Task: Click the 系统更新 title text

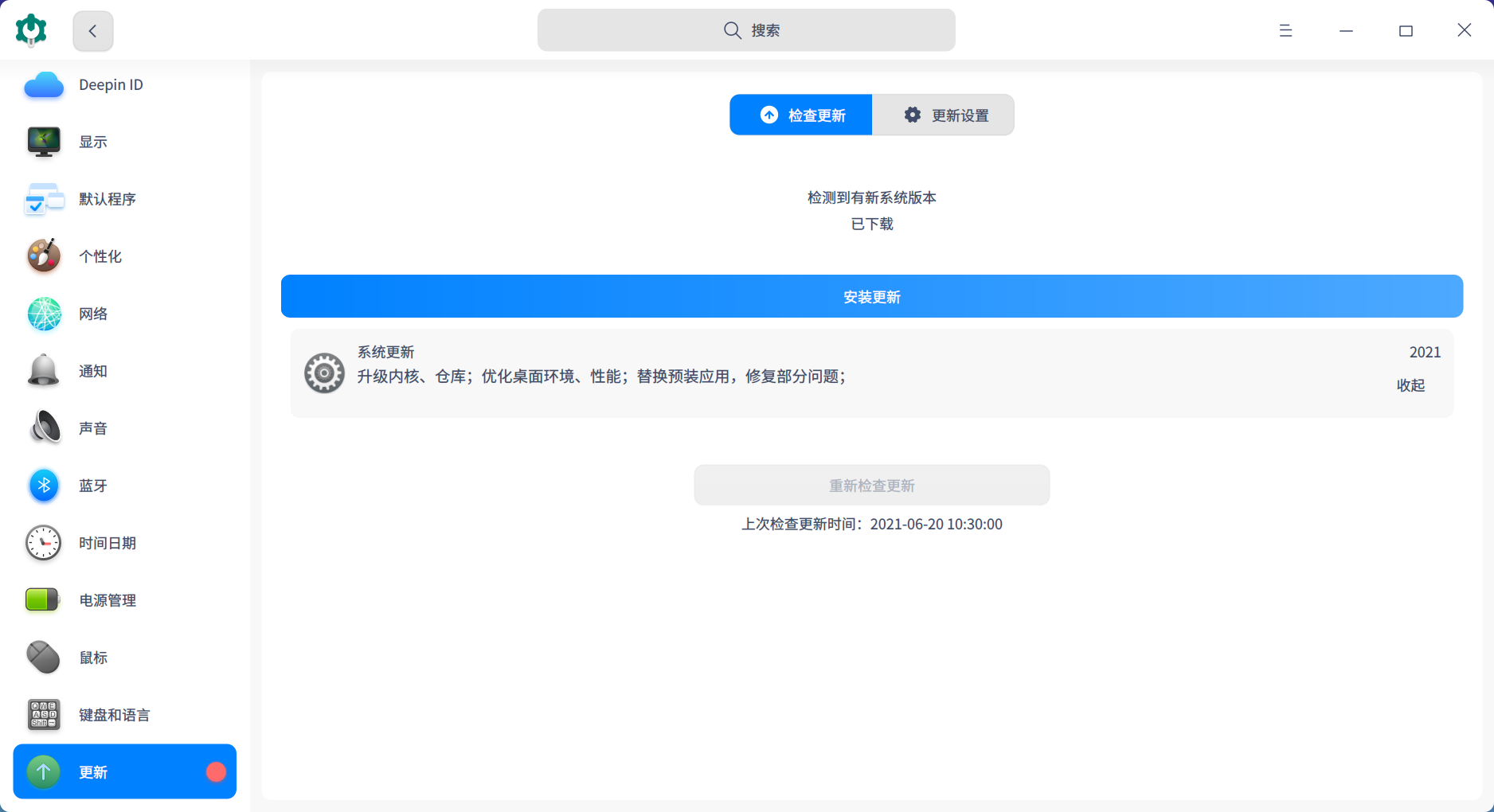Action: pyautogui.click(x=385, y=352)
